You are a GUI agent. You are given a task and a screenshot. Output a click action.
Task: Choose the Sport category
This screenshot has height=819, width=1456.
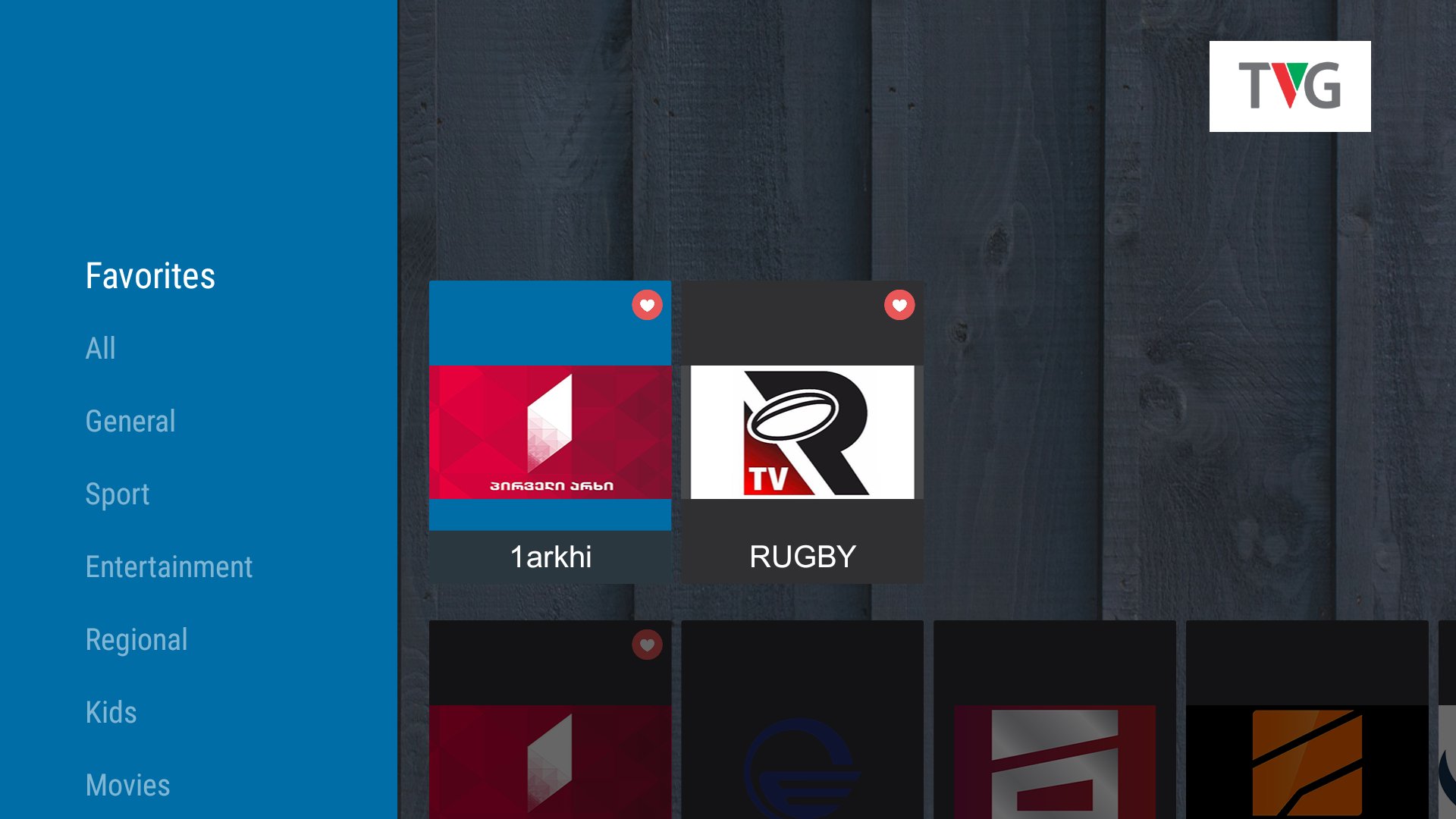click(117, 494)
